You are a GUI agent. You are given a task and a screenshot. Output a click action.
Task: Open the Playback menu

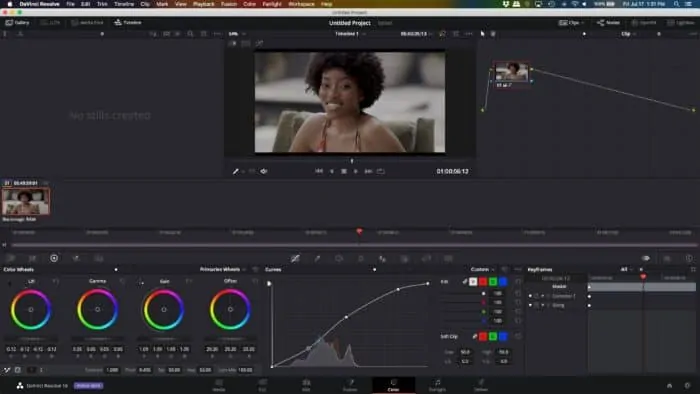pos(204,4)
